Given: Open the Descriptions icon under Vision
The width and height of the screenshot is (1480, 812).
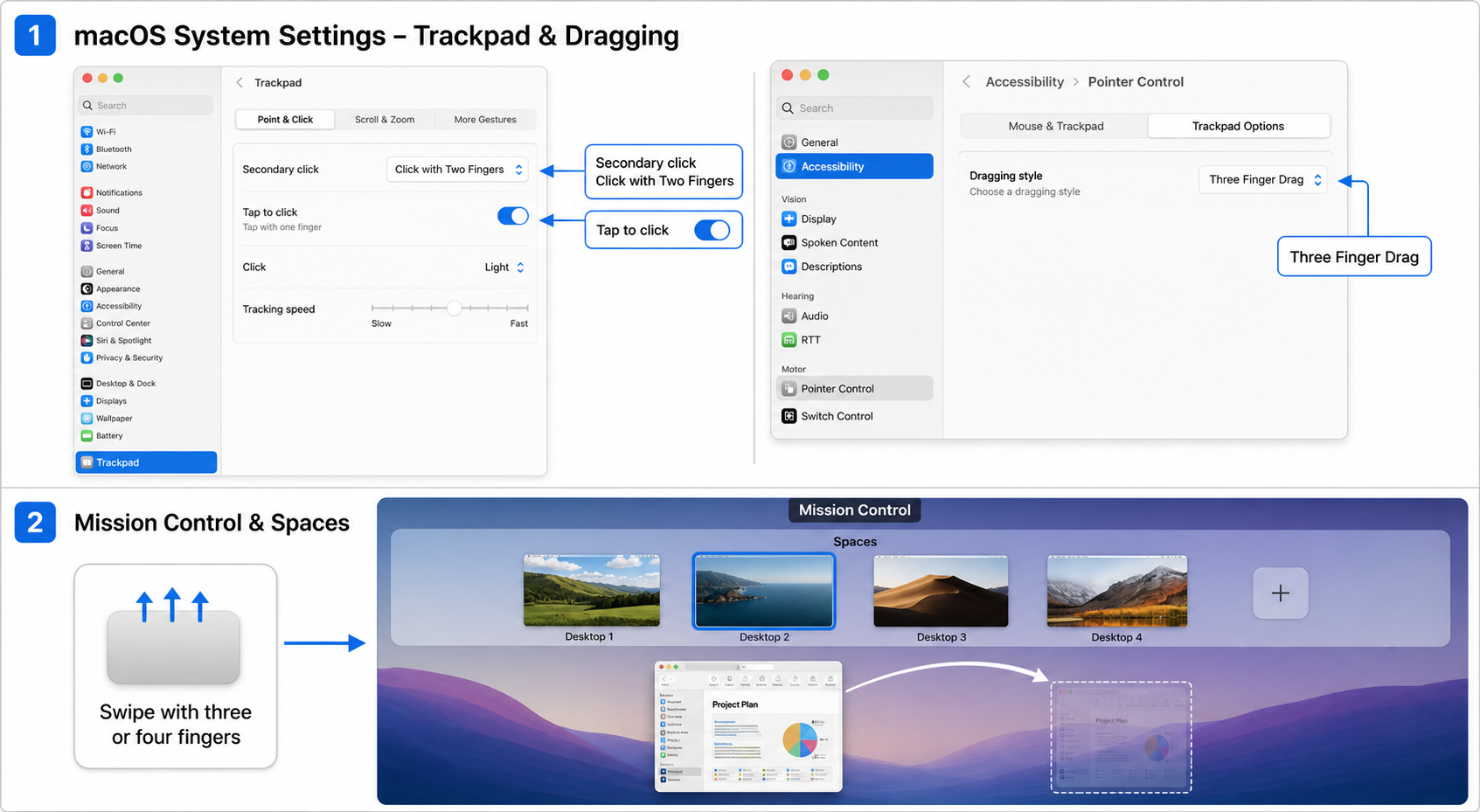Looking at the screenshot, I should [789, 267].
